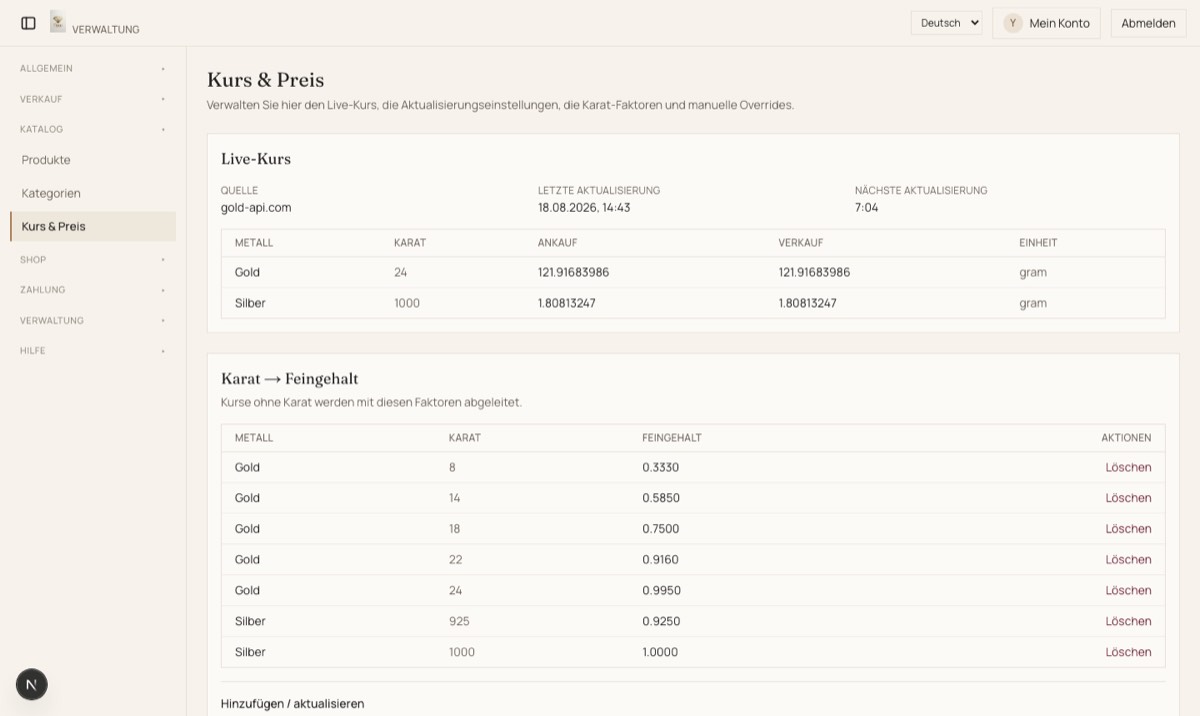
Task: Open the Mein Konto button
Action: [1046, 23]
